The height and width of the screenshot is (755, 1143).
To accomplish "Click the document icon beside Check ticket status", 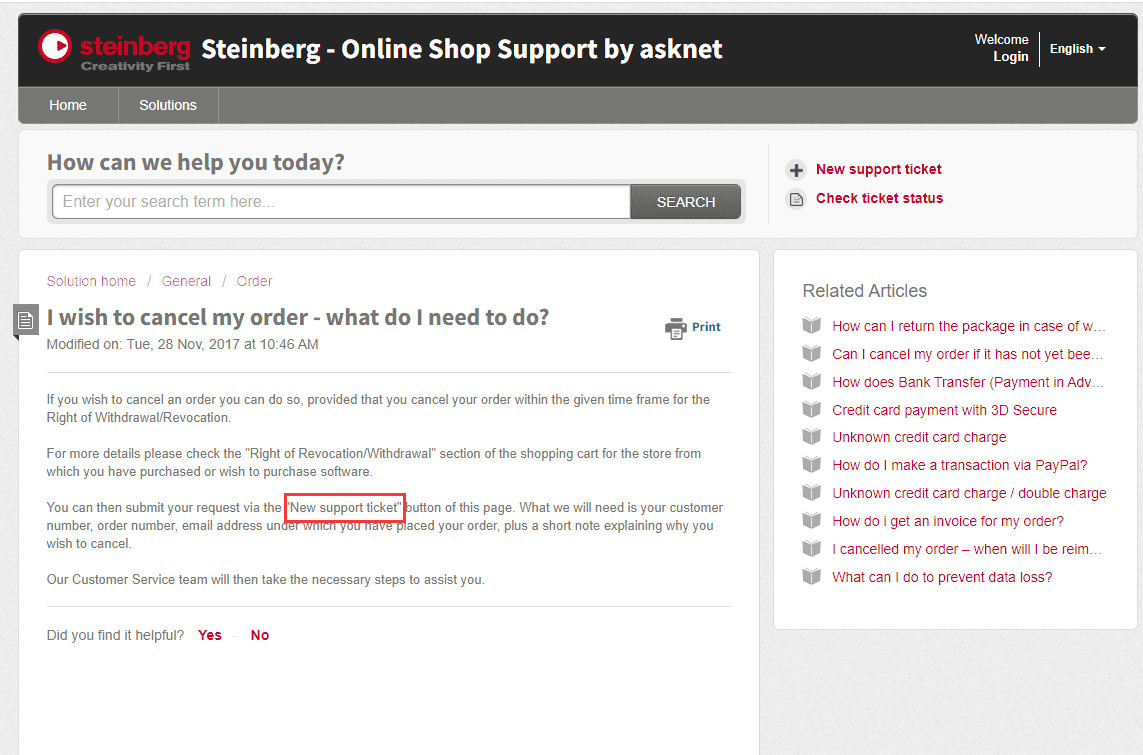I will coord(796,199).
